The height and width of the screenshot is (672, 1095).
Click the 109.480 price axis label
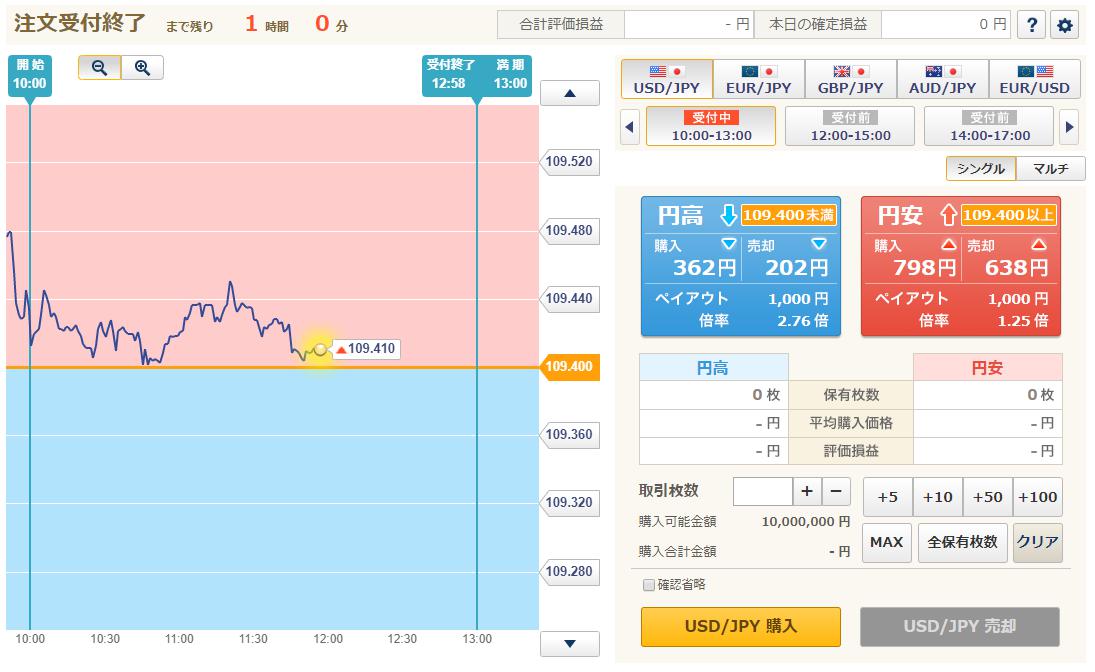[570, 231]
